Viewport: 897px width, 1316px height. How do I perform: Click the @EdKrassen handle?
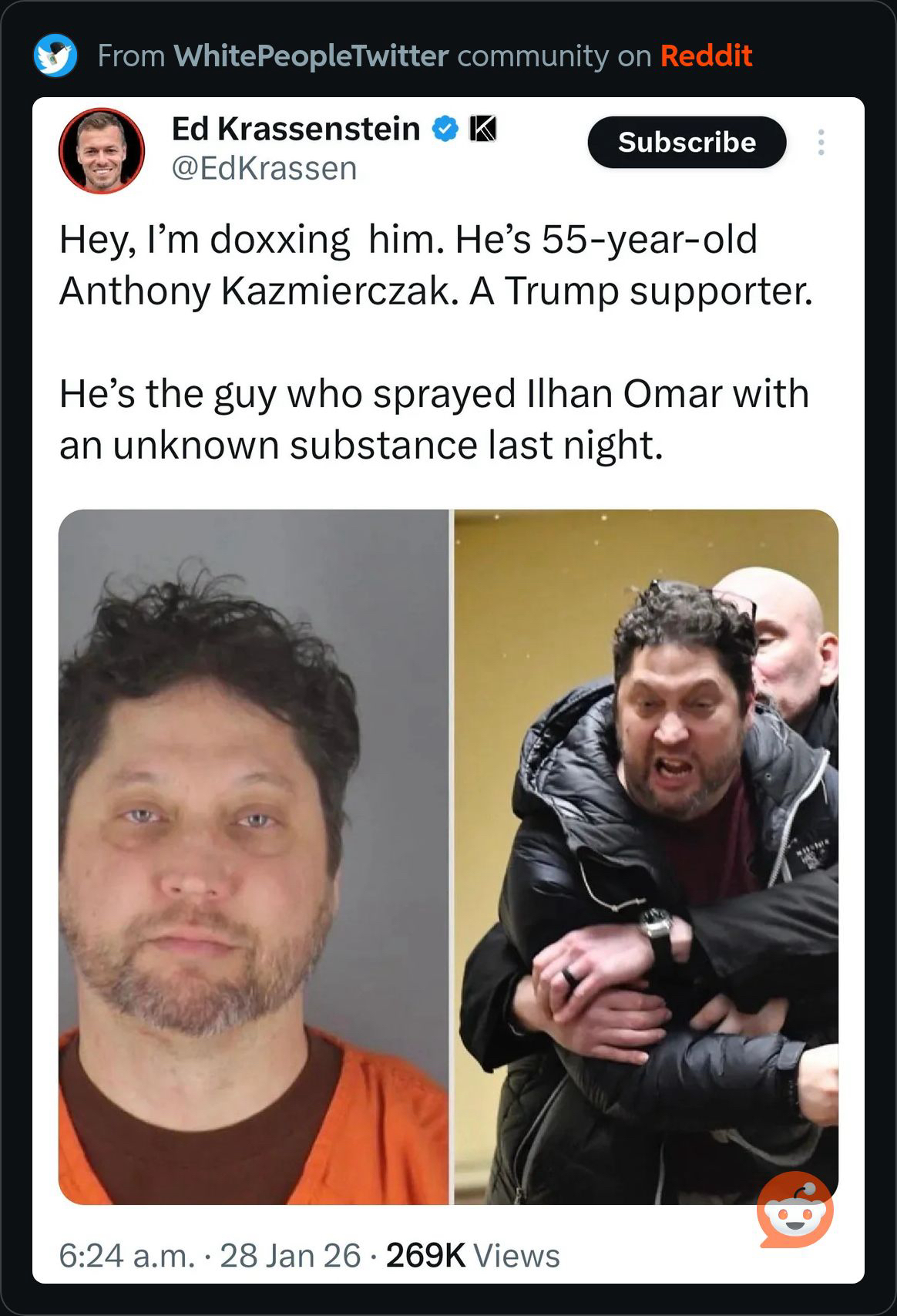[x=264, y=168]
